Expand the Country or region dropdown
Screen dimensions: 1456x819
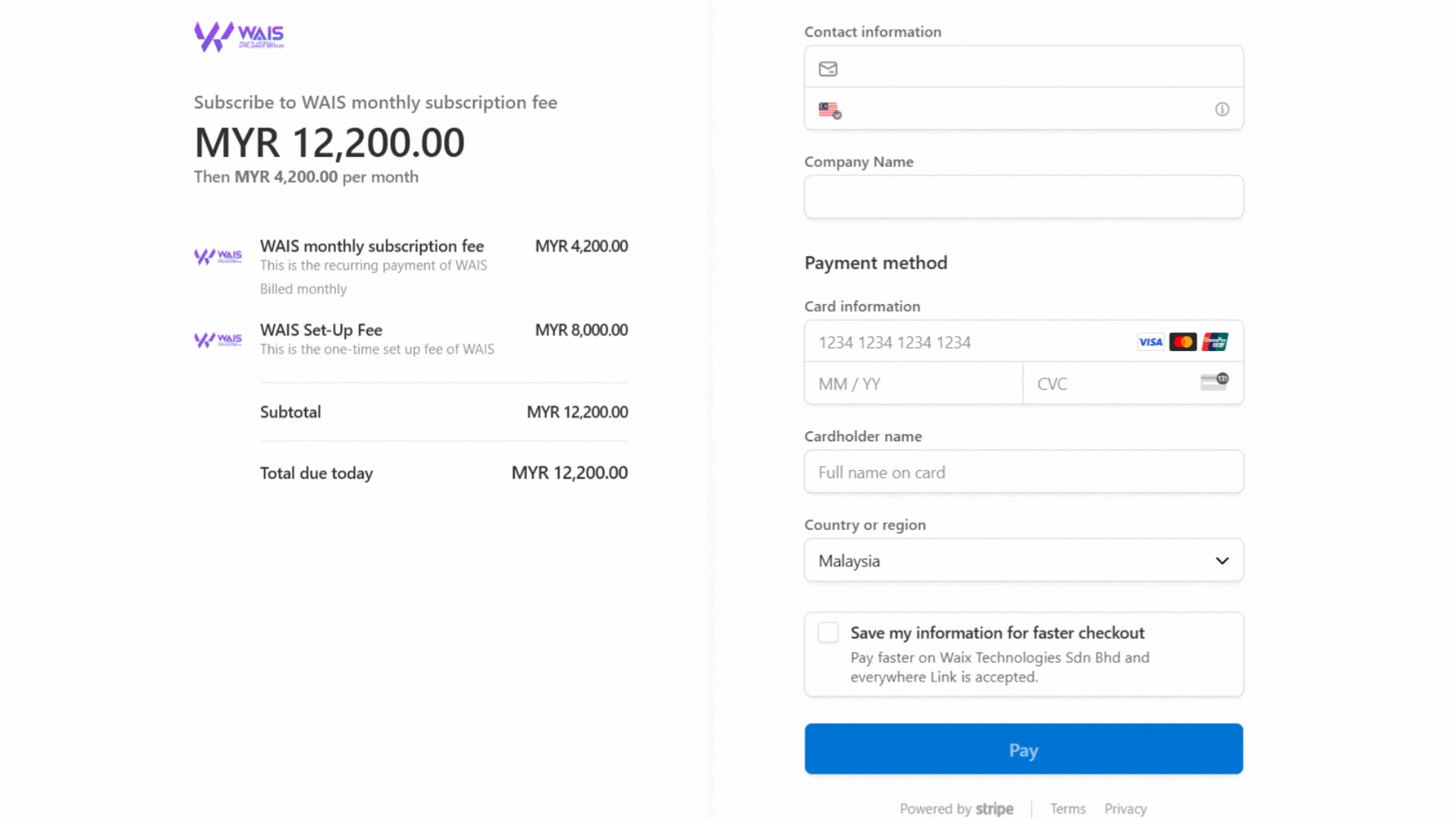(1023, 560)
